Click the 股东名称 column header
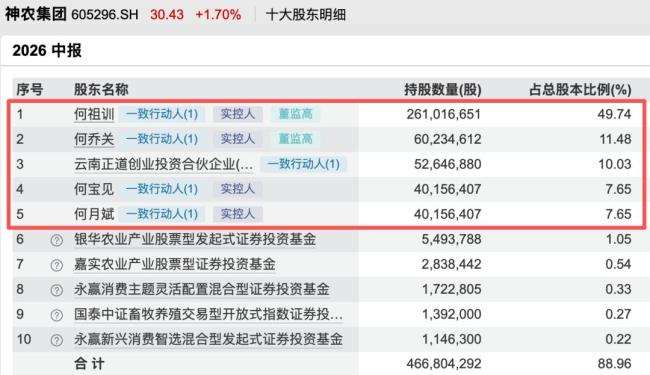 pos(101,89)
